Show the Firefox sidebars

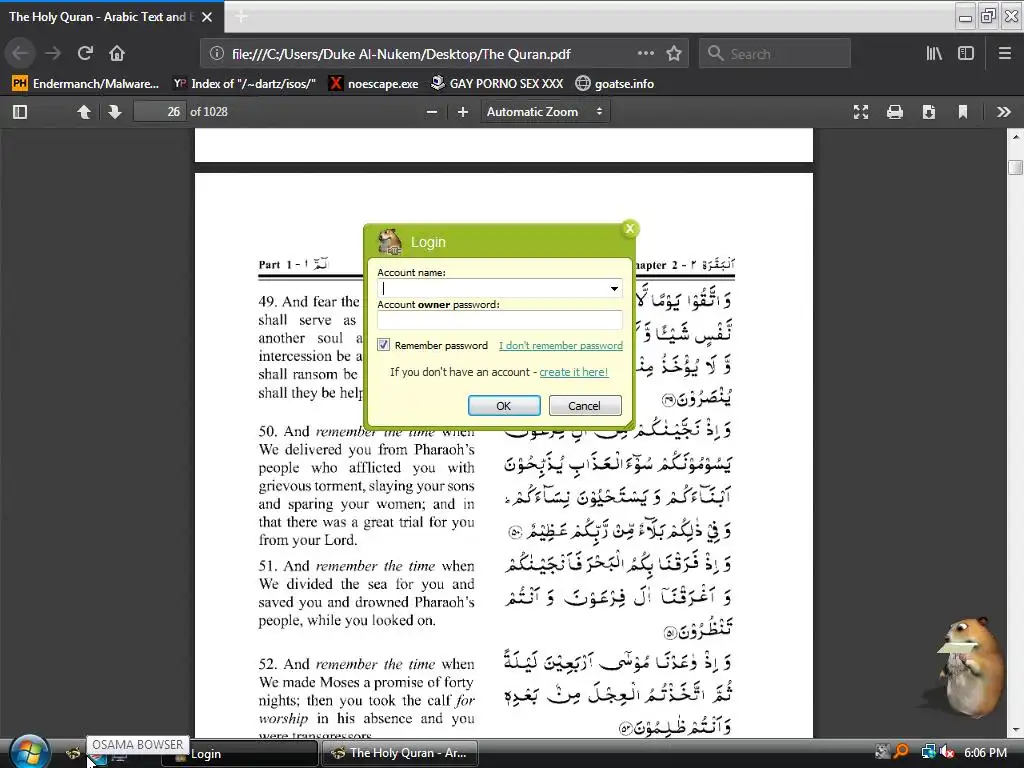tap(966, 54)
